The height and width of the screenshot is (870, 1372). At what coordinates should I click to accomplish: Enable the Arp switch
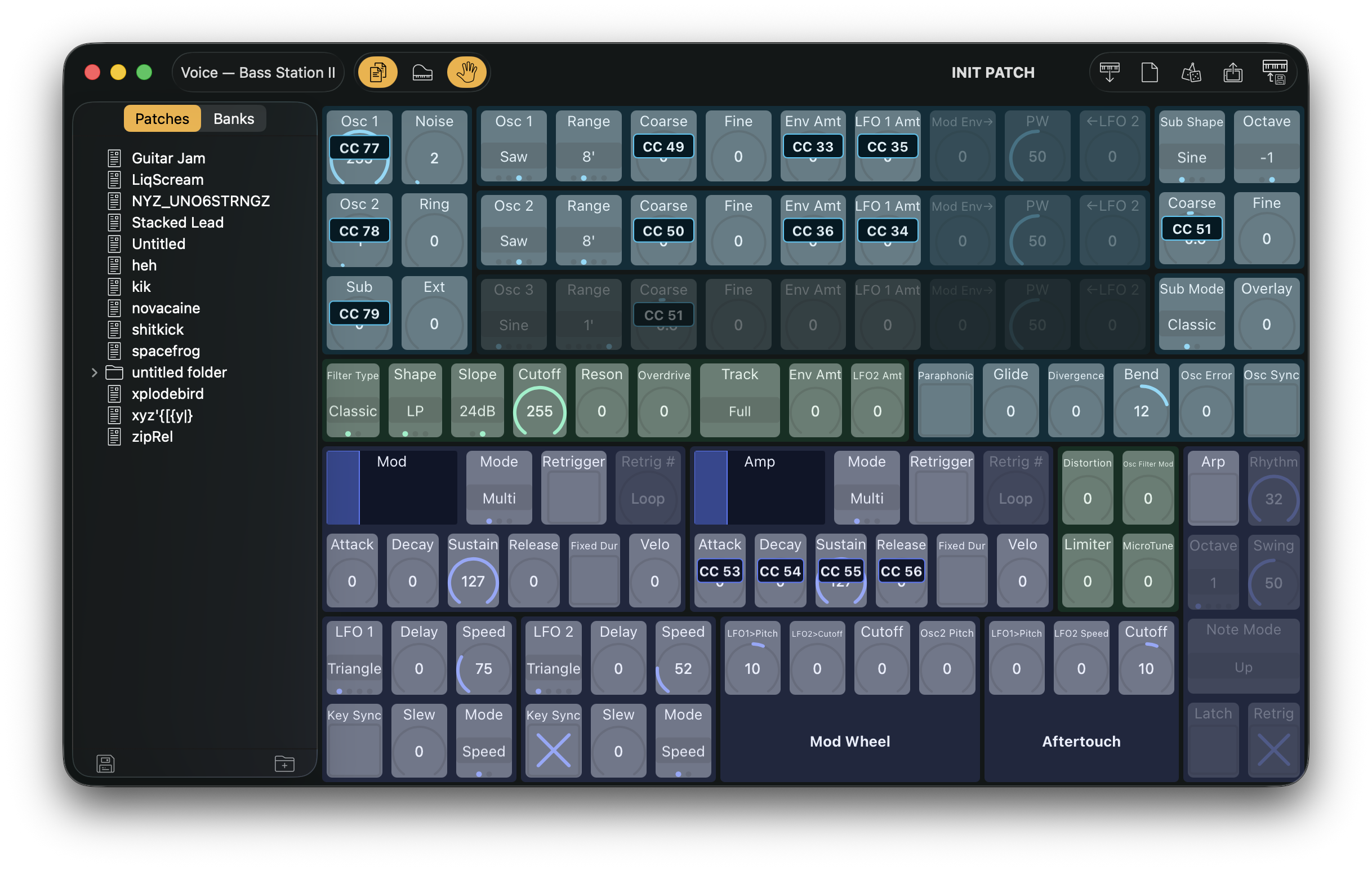[x=1213, y=498]
